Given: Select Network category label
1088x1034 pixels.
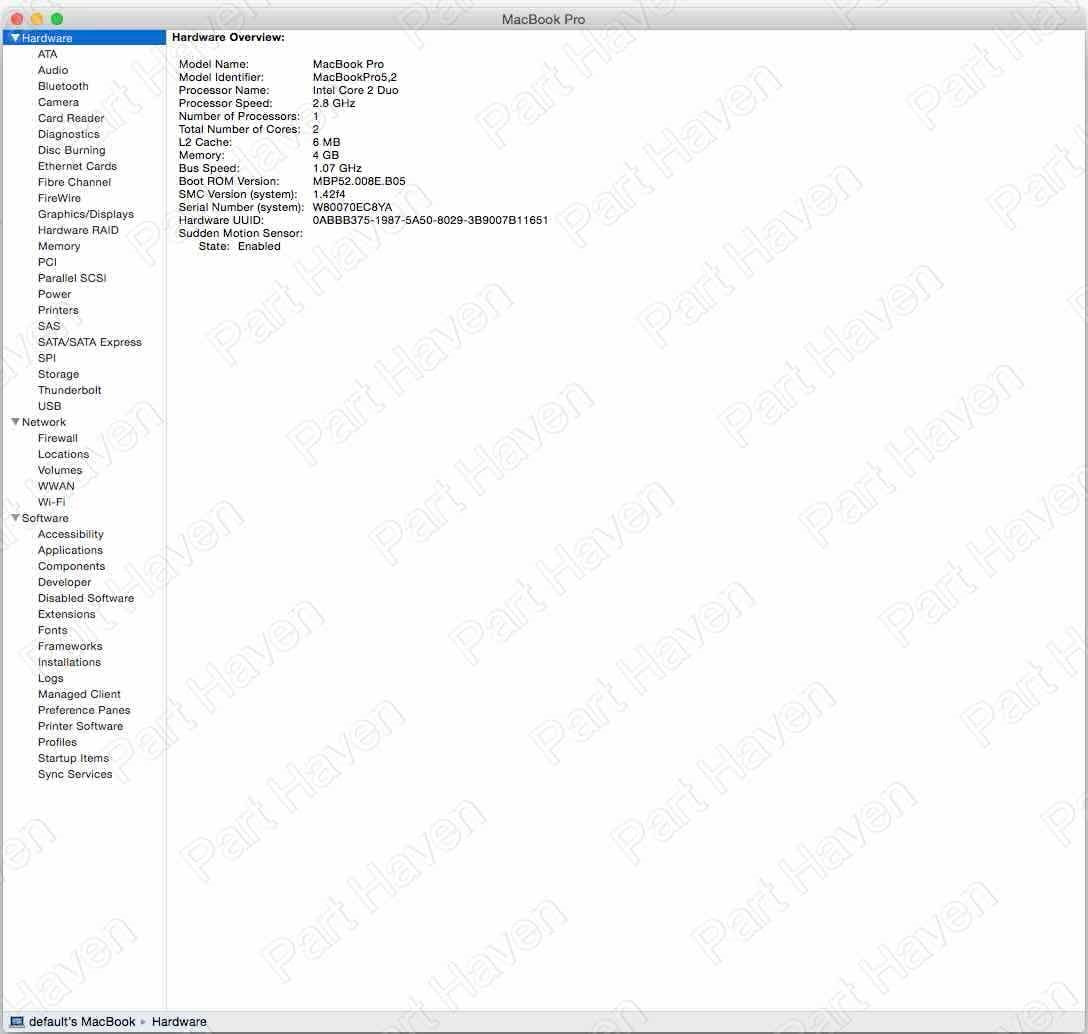Looking at the screenshot, I should 44,422.
